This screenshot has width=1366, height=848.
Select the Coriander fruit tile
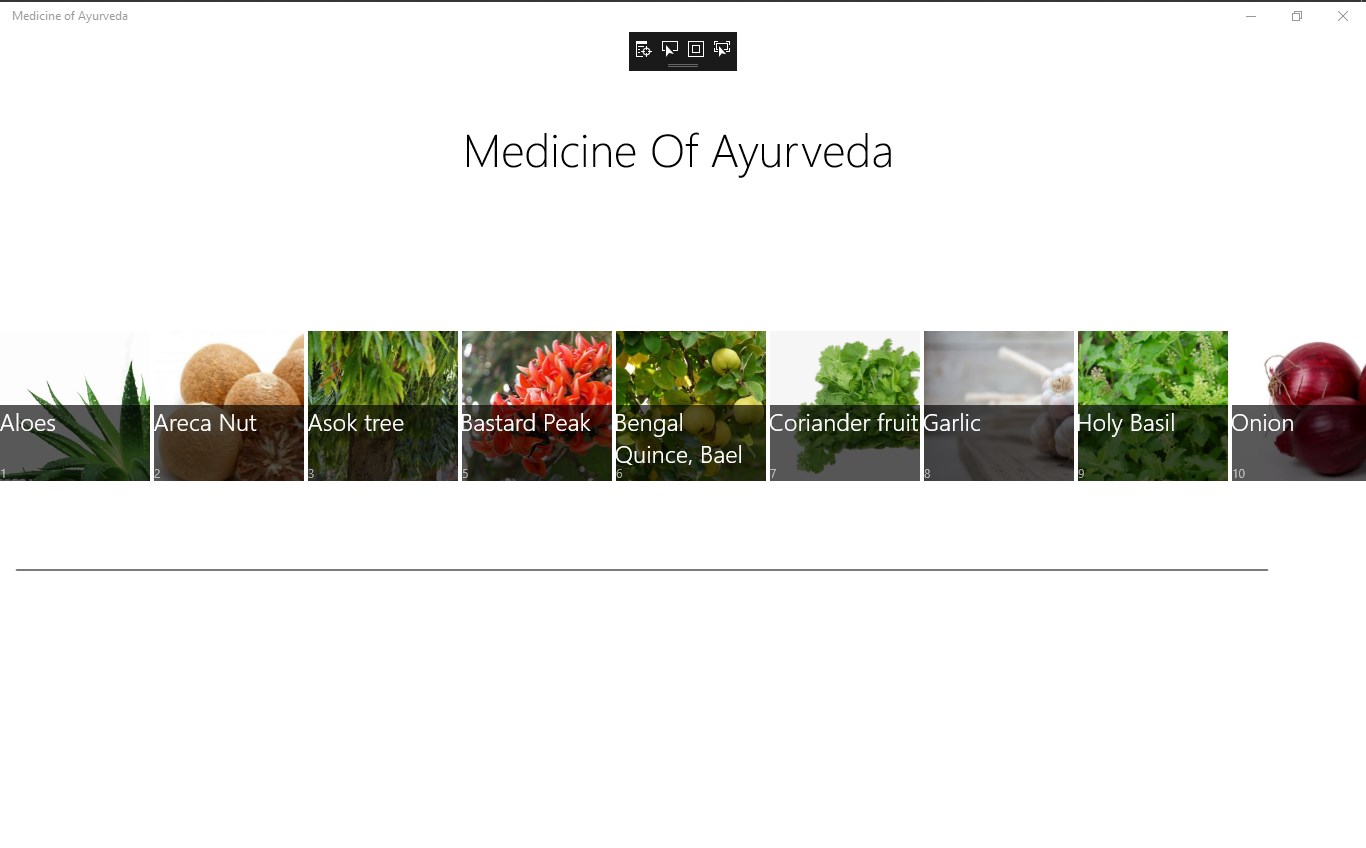845,406
